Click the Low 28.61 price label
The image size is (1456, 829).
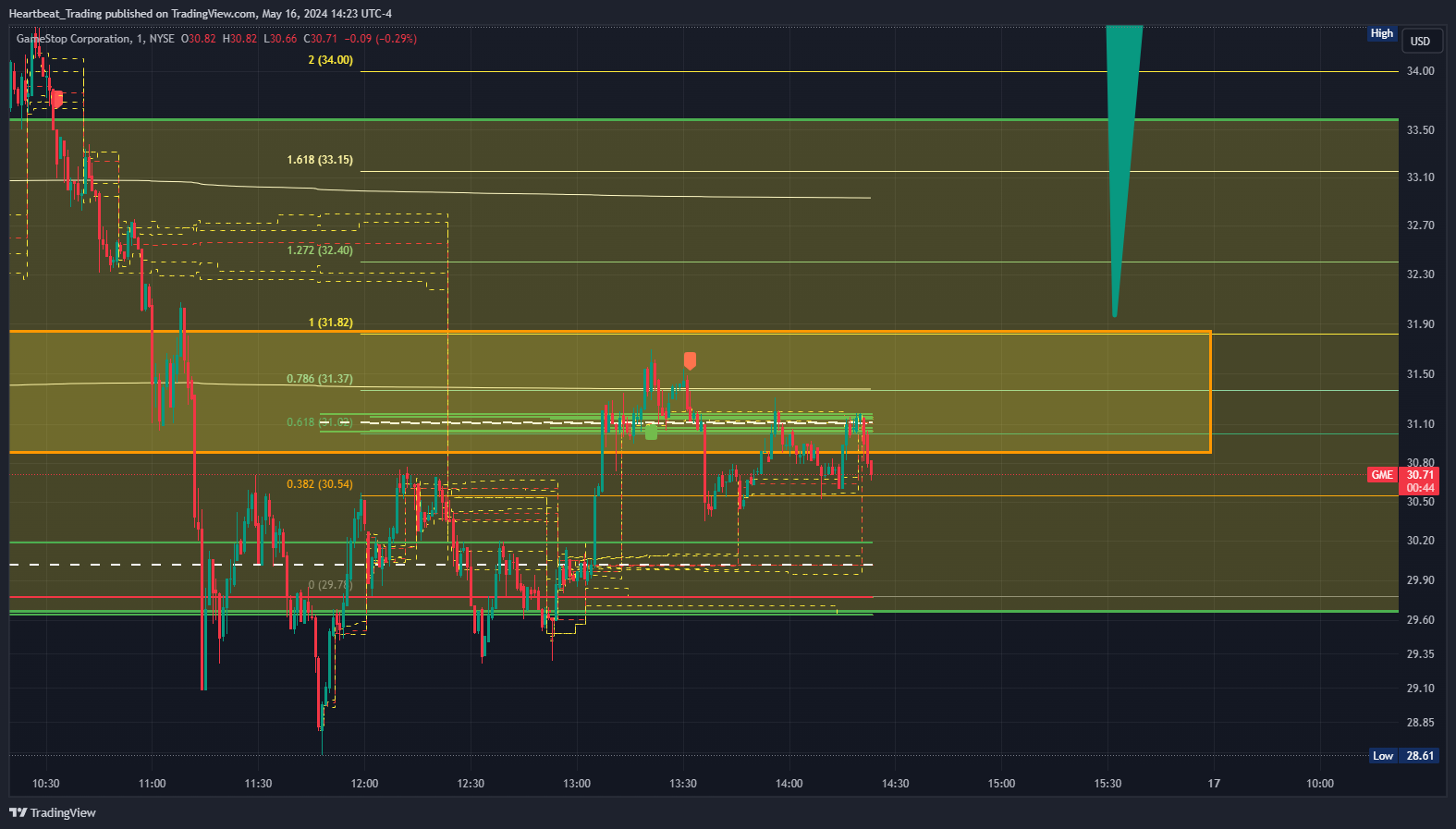pyautogui.click(x=1404, y=756)
